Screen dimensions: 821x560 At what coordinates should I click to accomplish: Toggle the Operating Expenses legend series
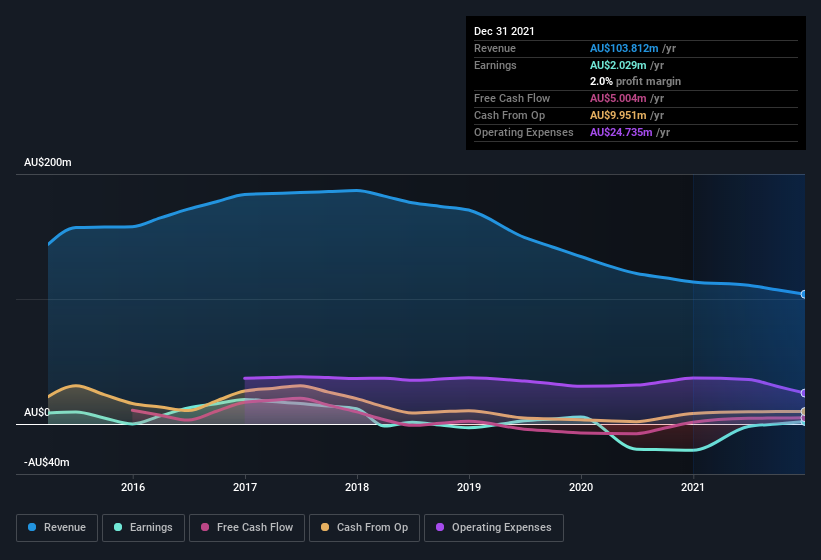click(x=493, y=528)
